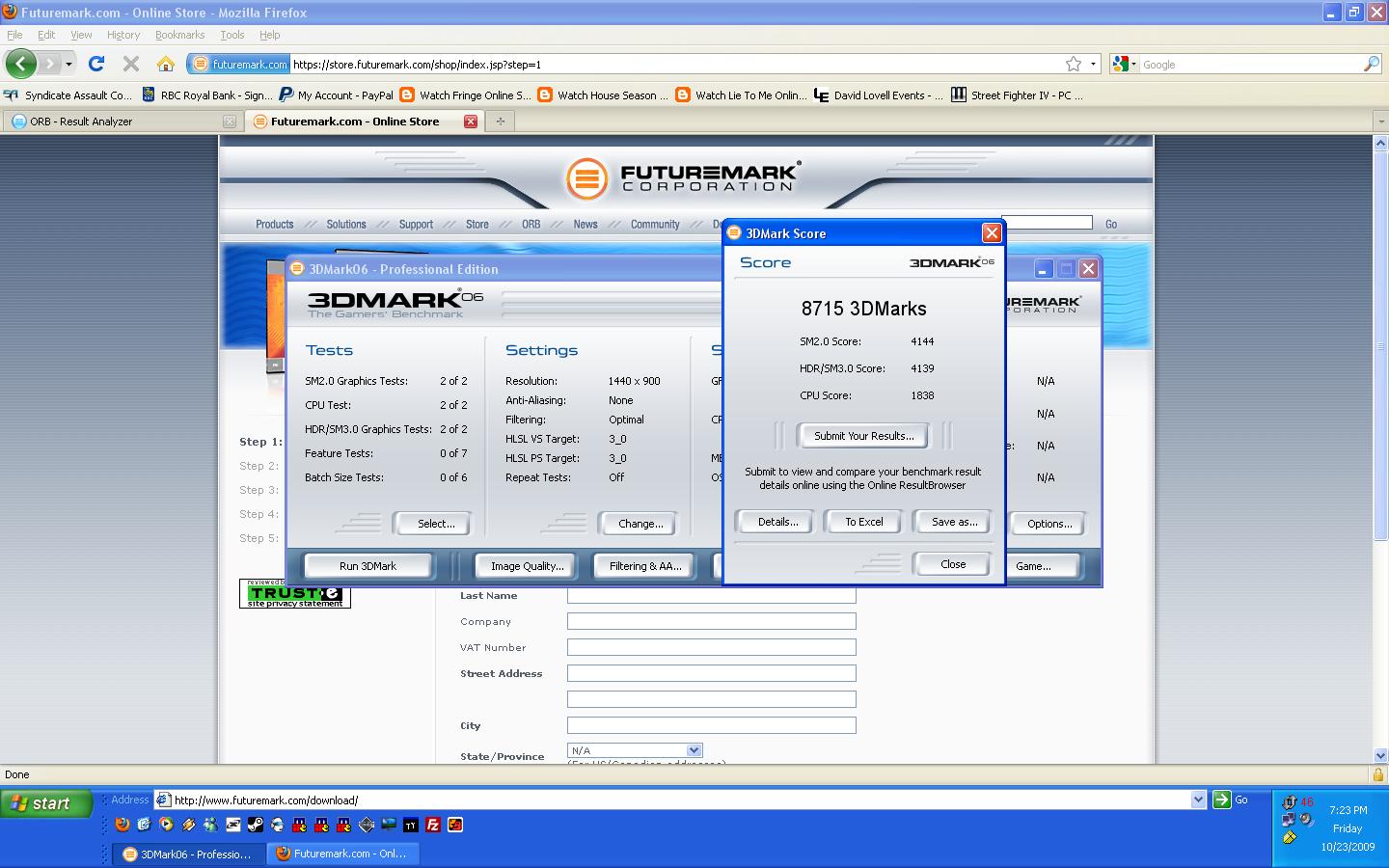Open Image Quality button in 3DMark06

click(527, 566)
